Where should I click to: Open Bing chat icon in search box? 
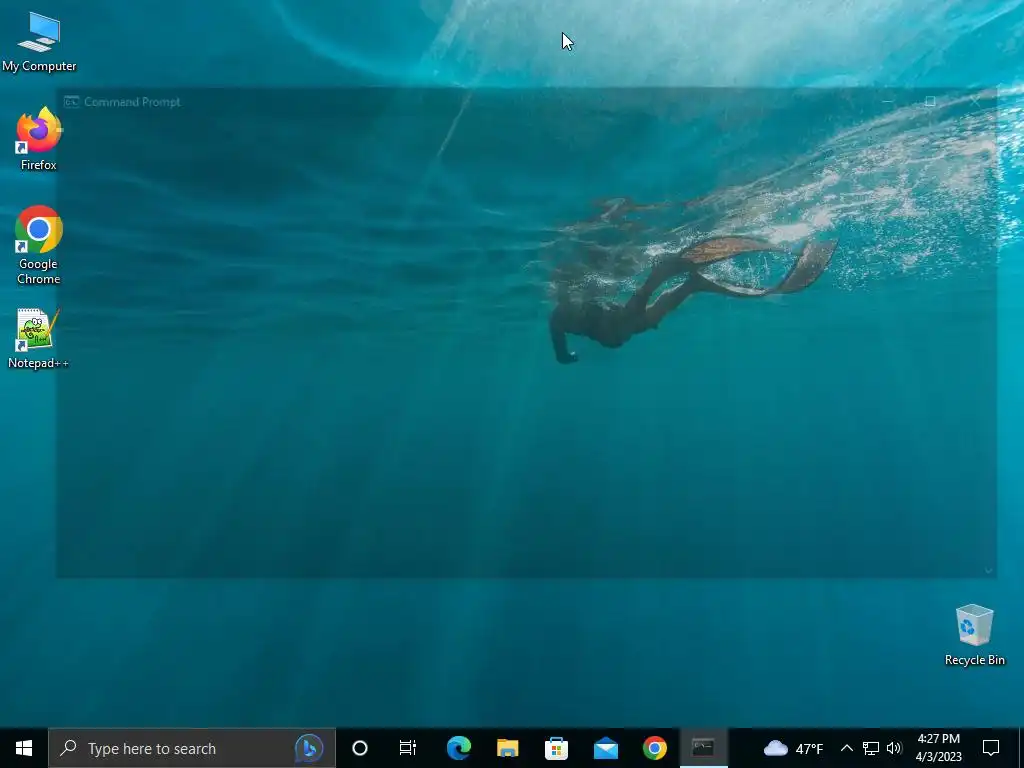[309, 748]
